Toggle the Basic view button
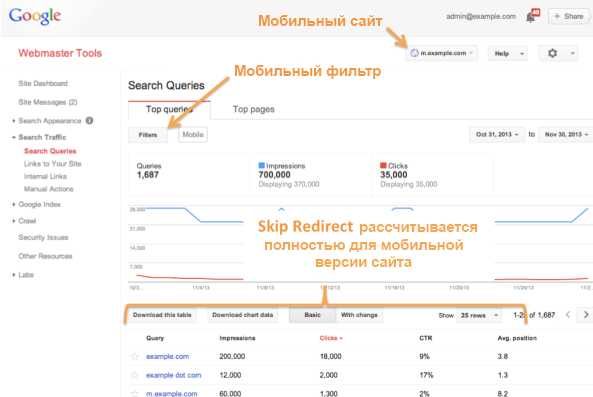The height and width of the screenshot is (397, 593). point(312,315)
